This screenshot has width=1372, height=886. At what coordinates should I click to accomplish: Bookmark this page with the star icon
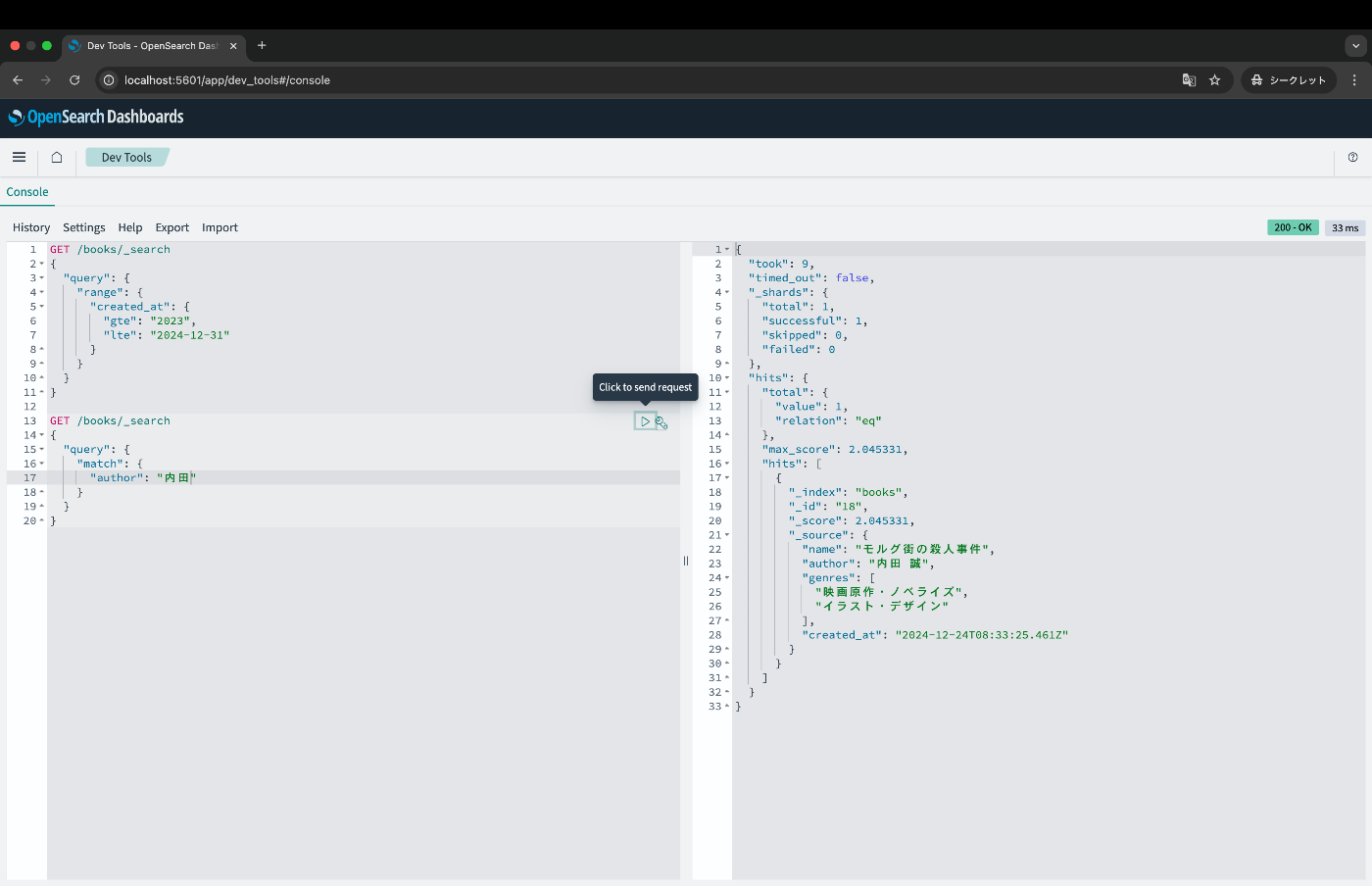coord(1214,80)
